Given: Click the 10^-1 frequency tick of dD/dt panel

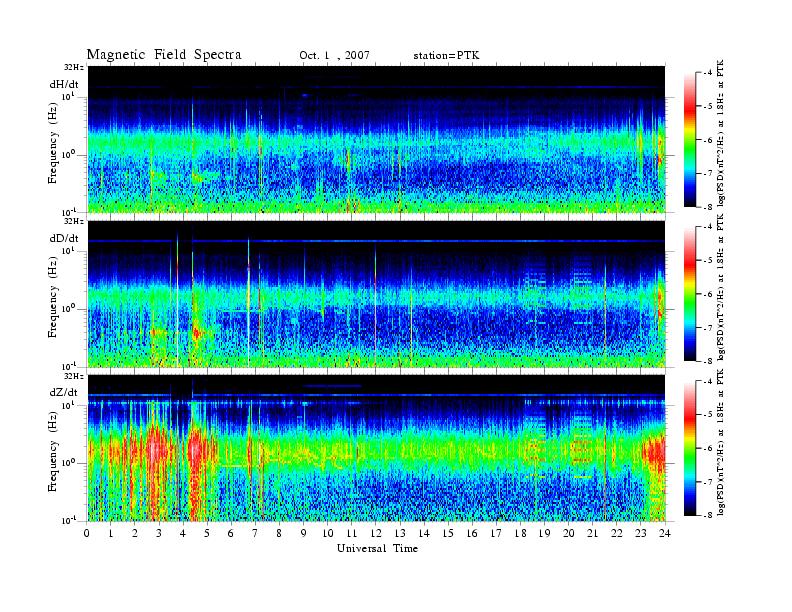Looking at the screenshot, I should [x=69, y=366].
